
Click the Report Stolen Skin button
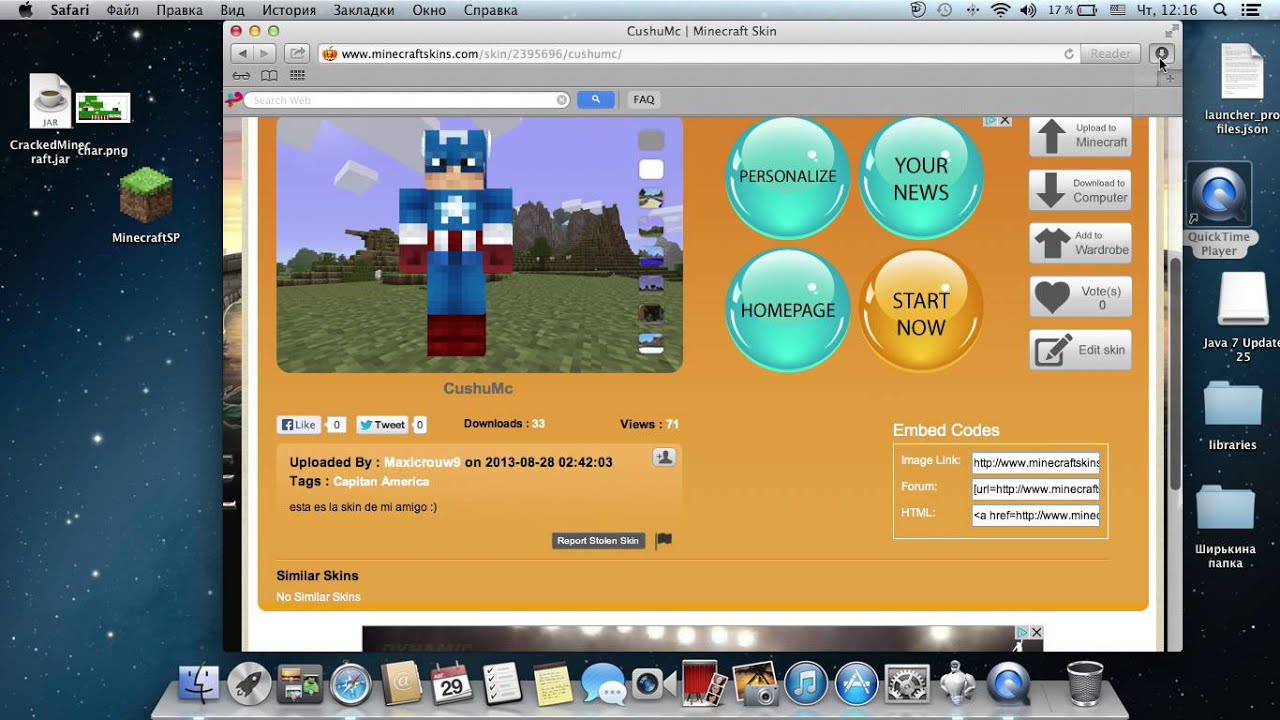(x=598, y=541)
